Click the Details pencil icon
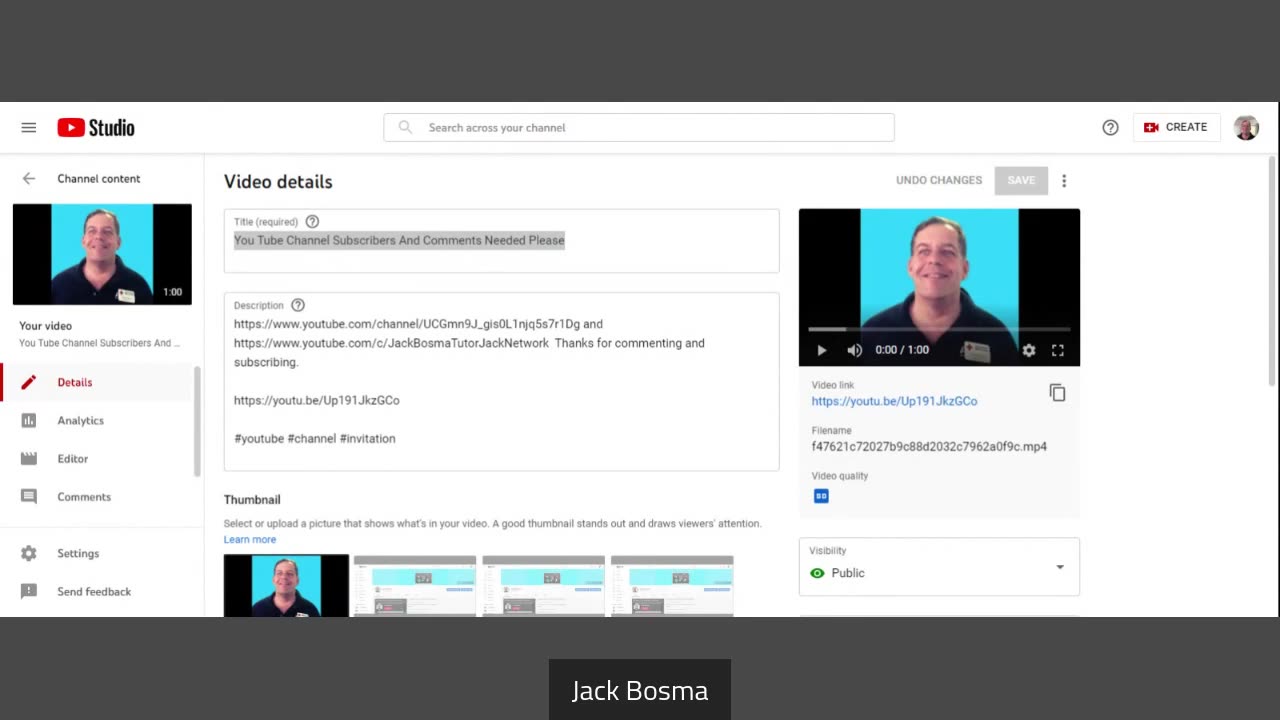The height and width of the screenshot is (720, 1280). click(29, 382)
